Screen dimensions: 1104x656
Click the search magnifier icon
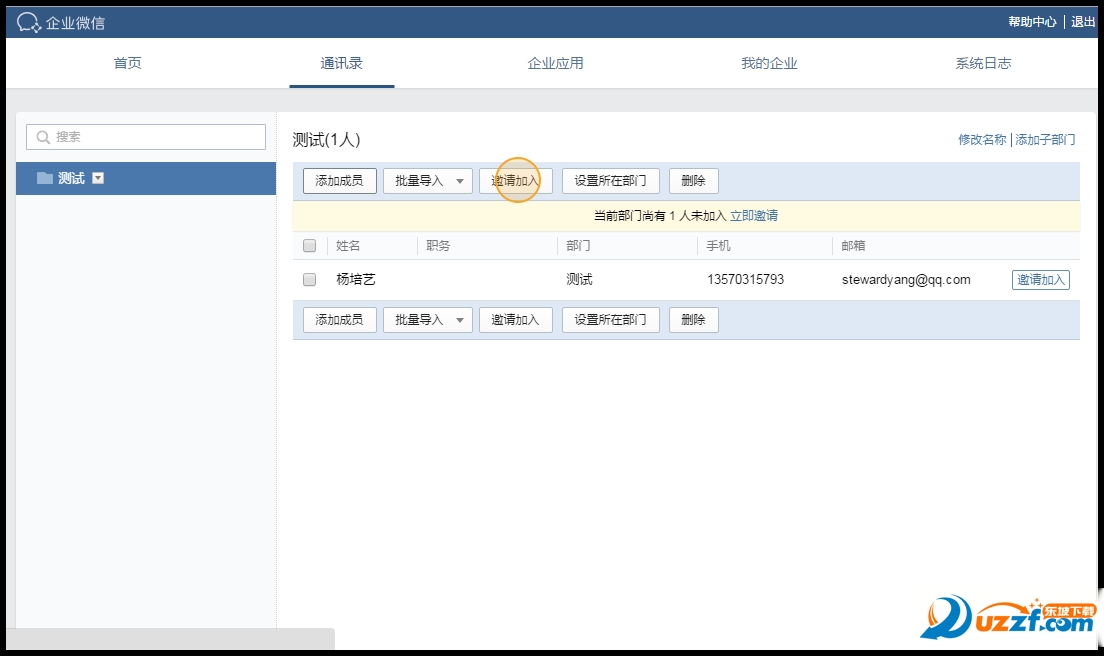coord(42,136)
